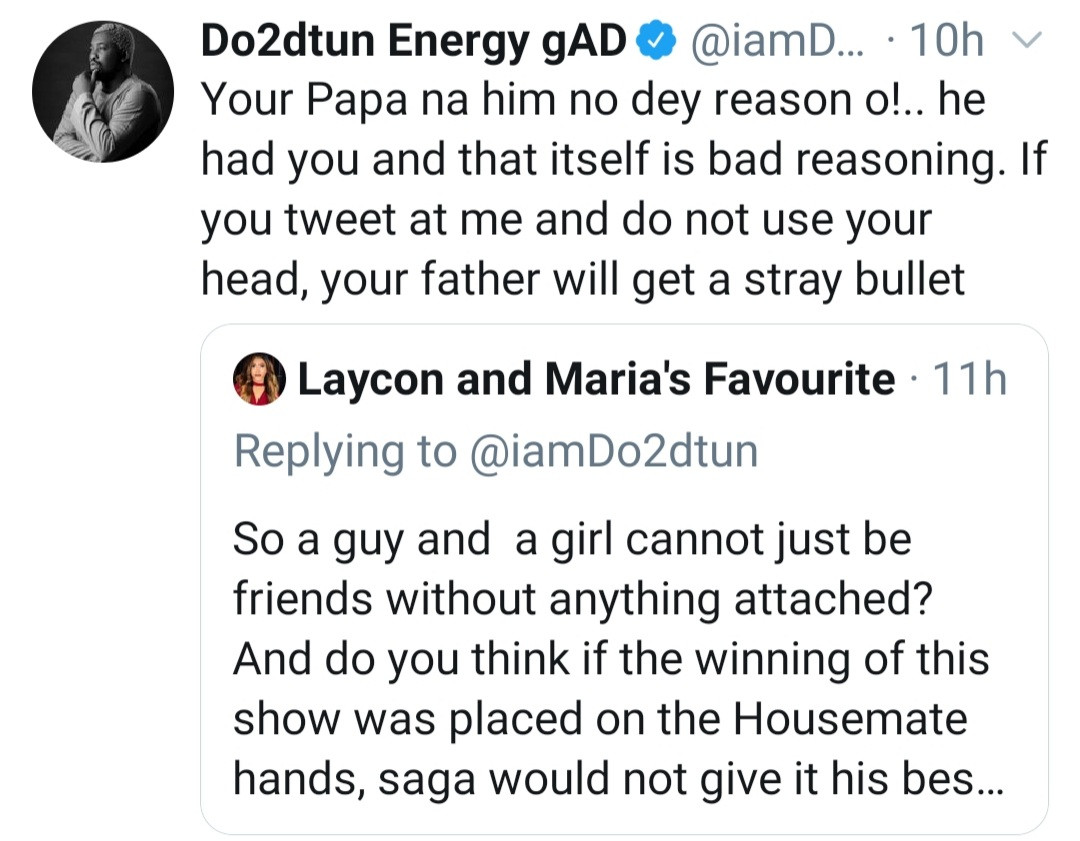Click the line ending "stray bullet"
Screen dimensions: 1080x841
[583, 281]
